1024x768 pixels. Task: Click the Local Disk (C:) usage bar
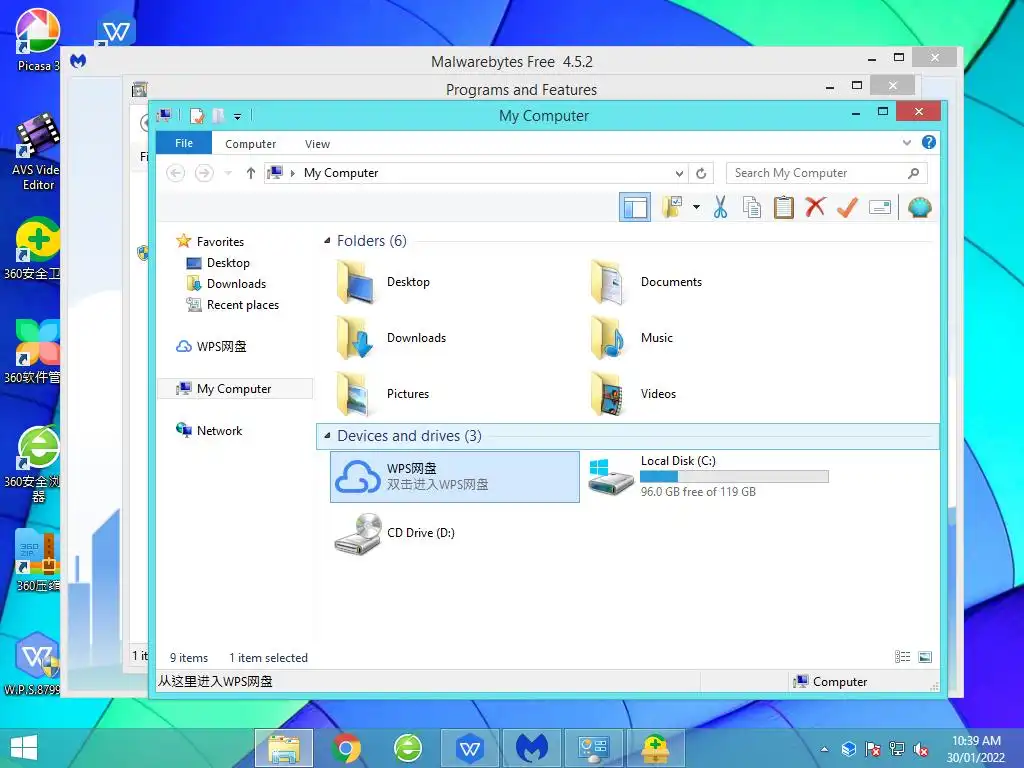tap(735, 477)
